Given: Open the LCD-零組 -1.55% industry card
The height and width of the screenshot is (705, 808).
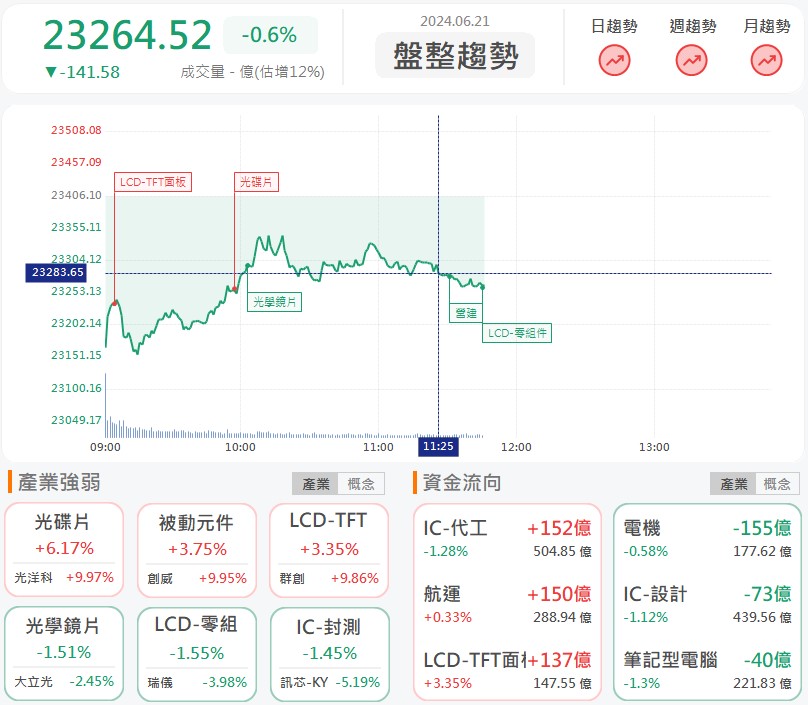Looking at the screenshot, I should pyautogui.click(x=197, y=654).
